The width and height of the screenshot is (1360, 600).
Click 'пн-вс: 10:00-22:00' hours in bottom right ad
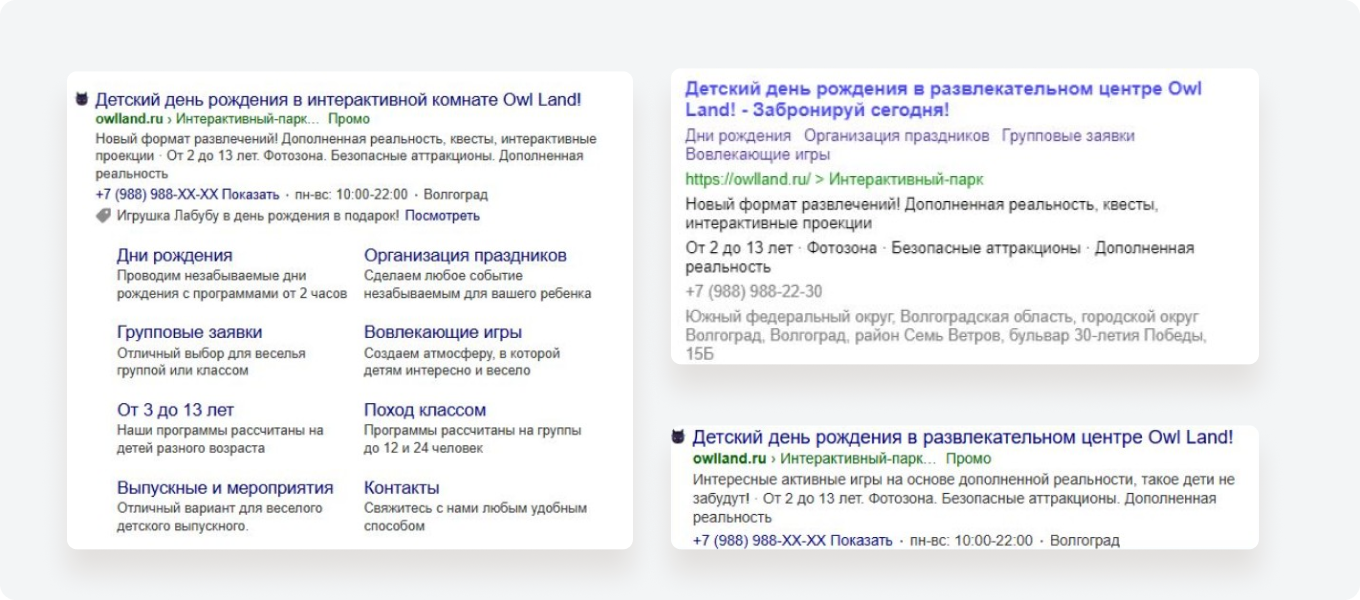point(971,540)
